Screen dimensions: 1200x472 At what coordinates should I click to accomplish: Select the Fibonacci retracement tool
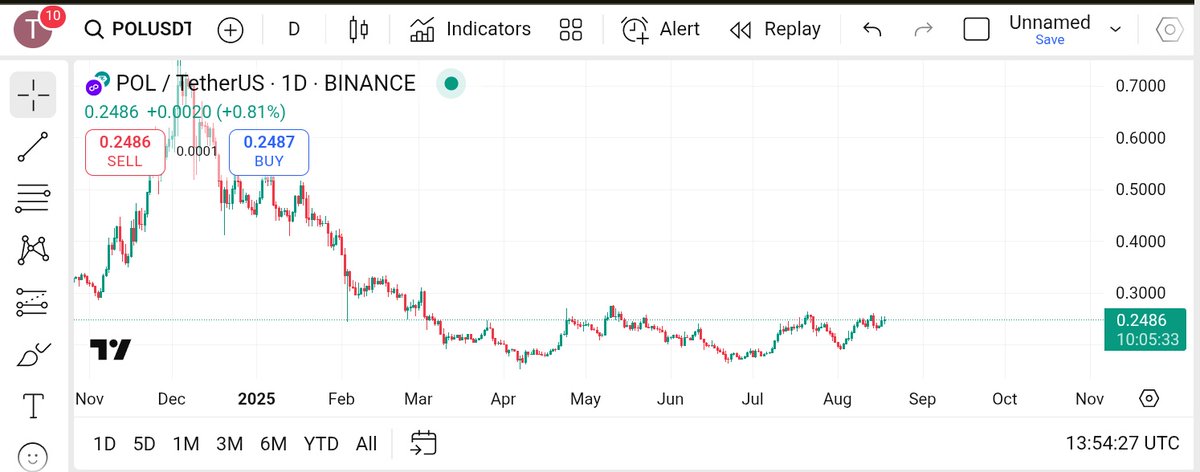[33, 198]
